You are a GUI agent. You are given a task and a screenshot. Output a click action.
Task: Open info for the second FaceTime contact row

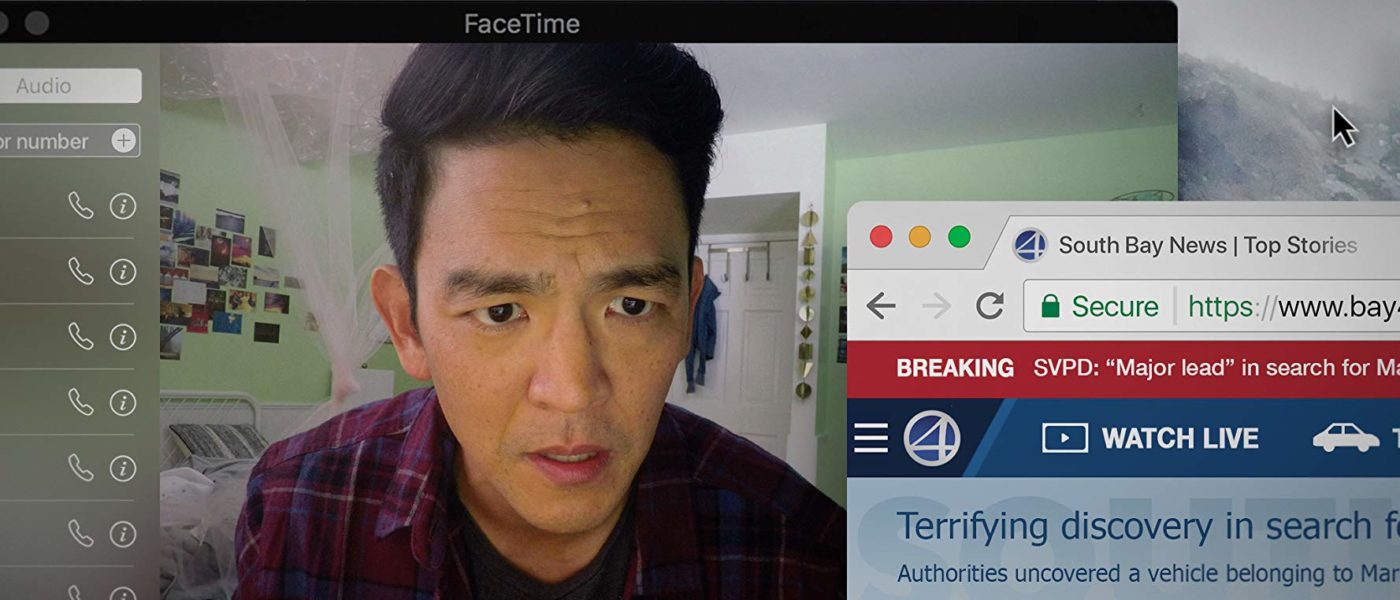(x=123, y=272)
